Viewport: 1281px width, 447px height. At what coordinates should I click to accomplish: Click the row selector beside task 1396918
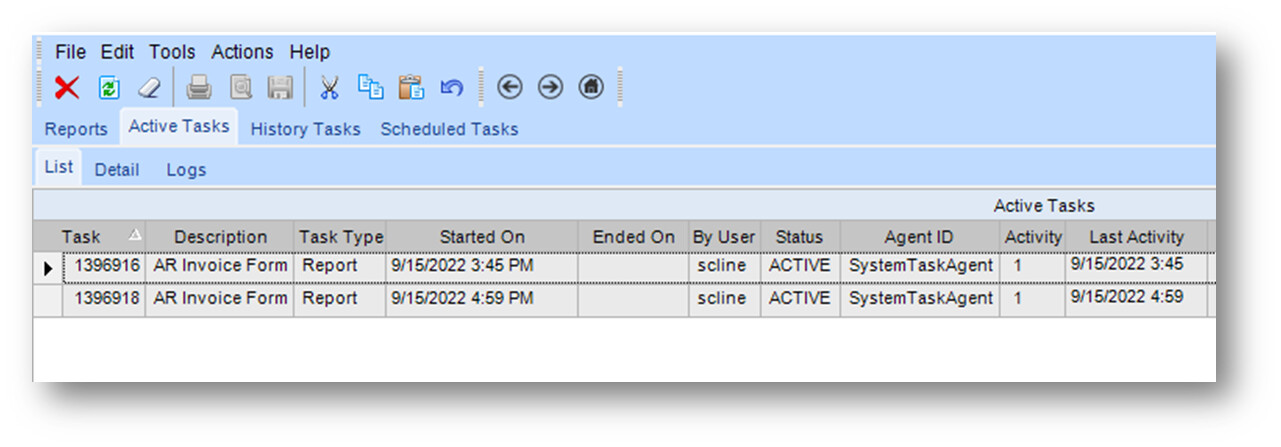coord(48,300)
